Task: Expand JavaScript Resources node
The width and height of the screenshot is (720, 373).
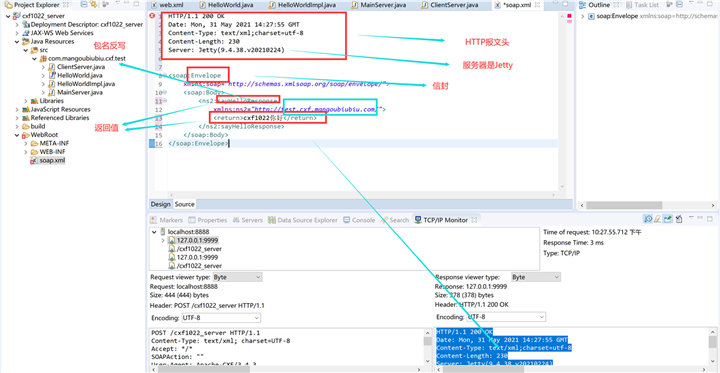Action: (x=17, y=109)
